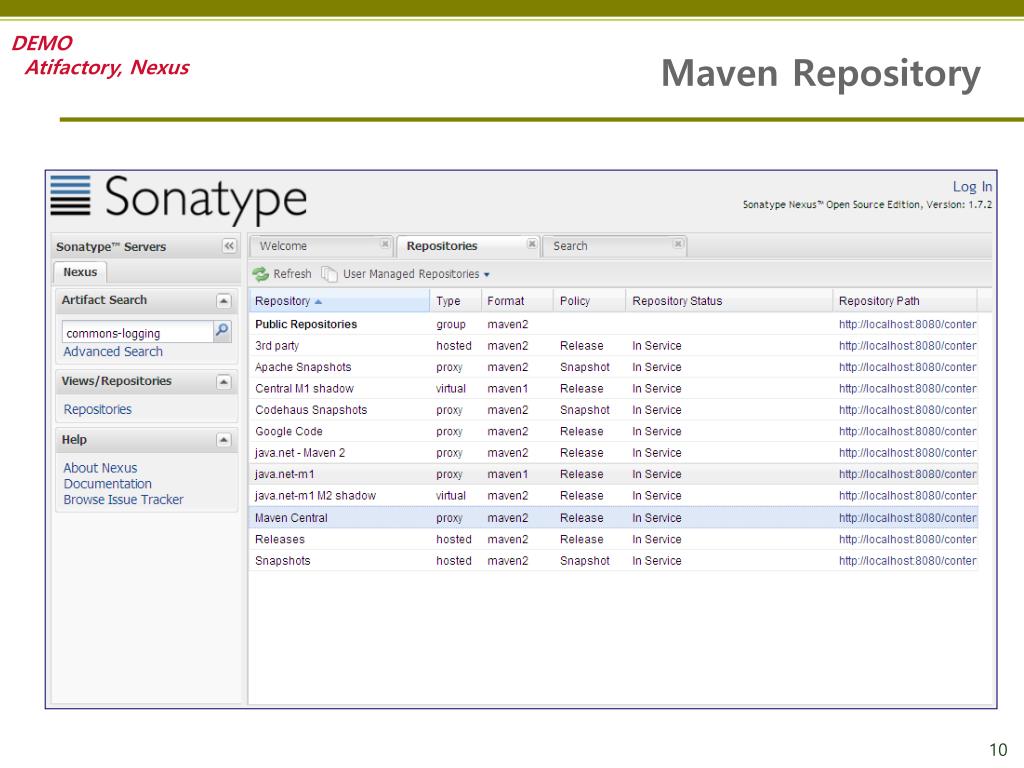Collapse the Help section
1024x768 pixels.
coord(223,440)
